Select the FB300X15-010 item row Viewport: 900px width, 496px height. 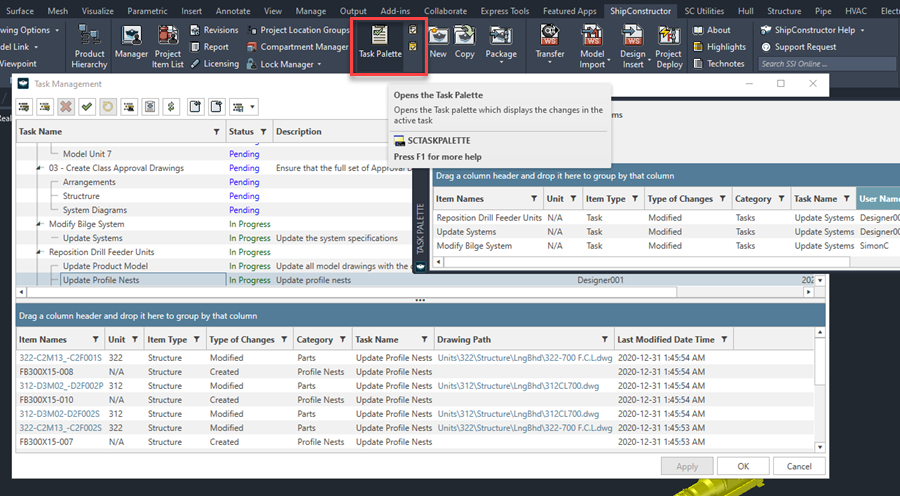tap(415, 400)
